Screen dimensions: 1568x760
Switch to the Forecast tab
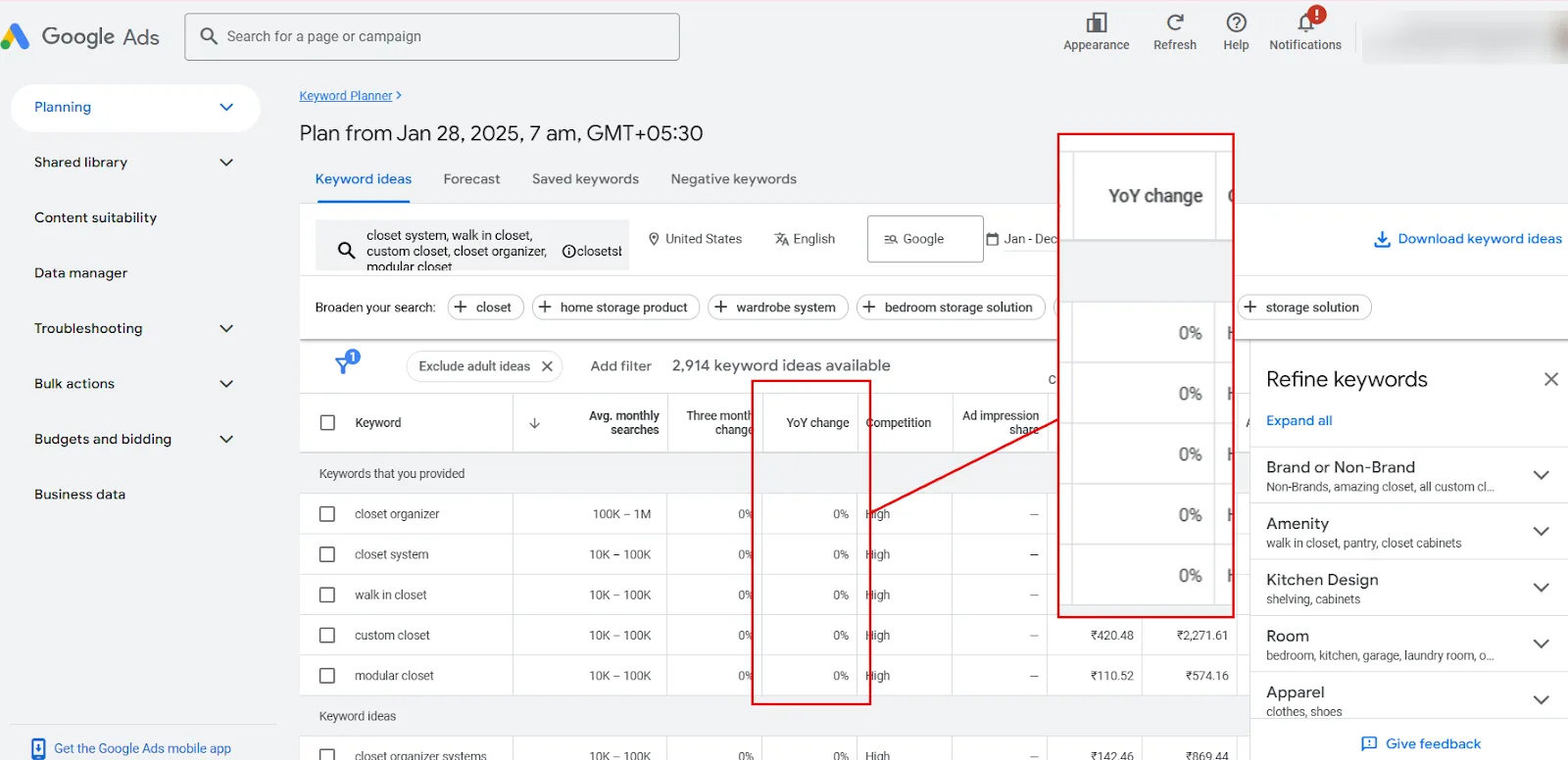[471, 179]
